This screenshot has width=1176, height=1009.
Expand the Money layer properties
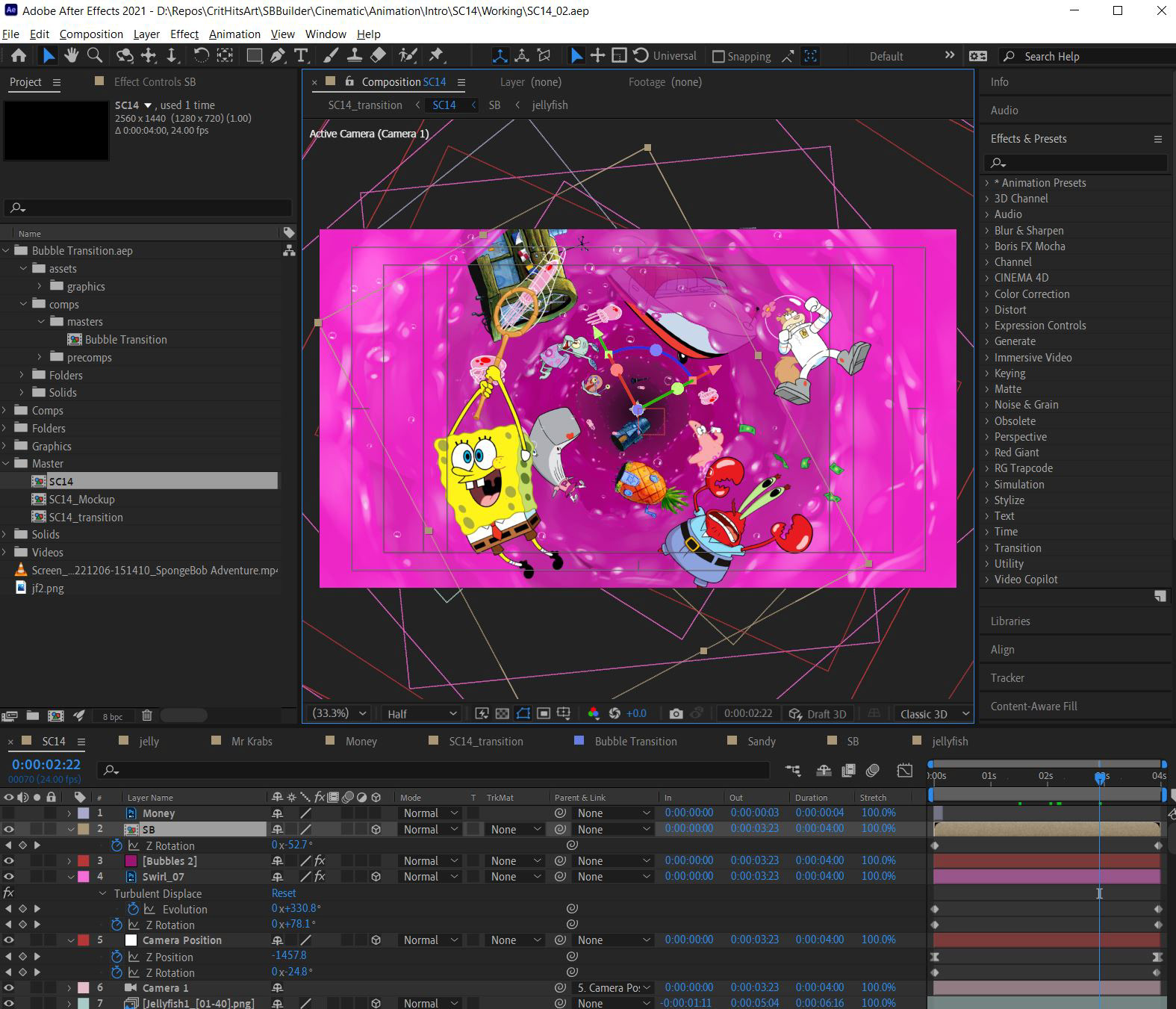pyautogui.click(x=69, y=813)
